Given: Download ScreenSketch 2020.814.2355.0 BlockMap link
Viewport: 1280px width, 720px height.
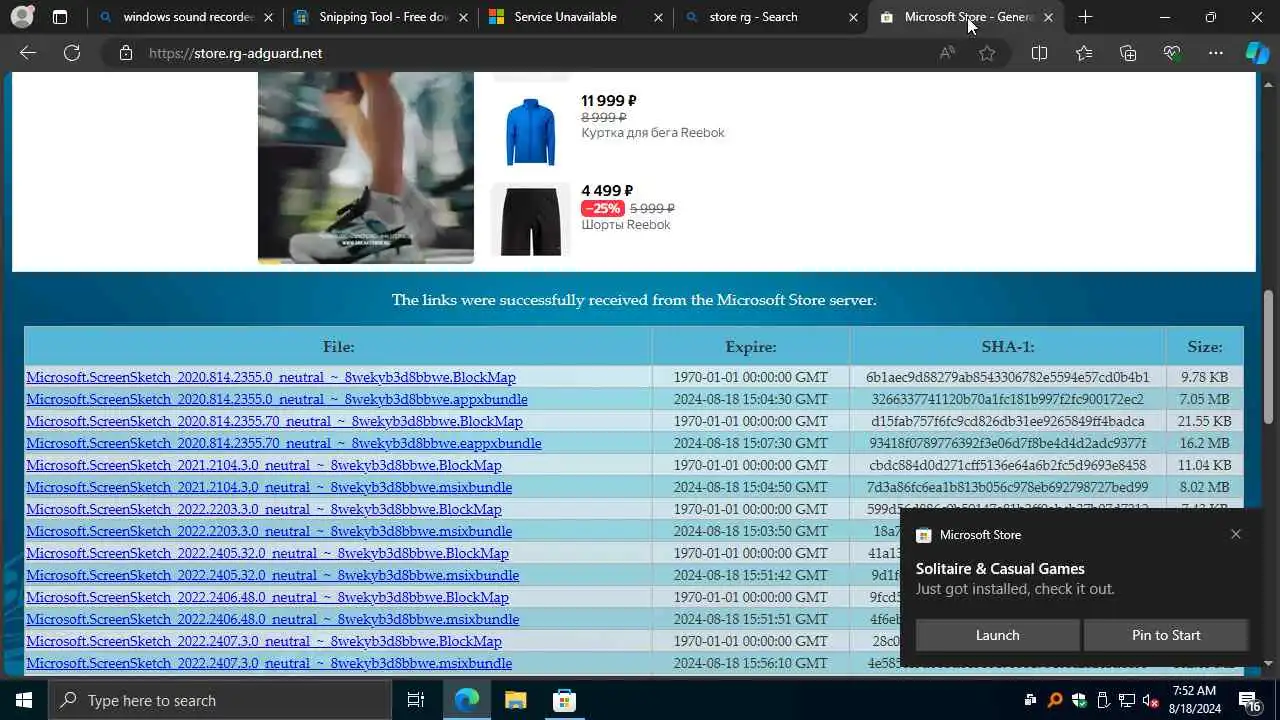Looking at the screenshot, I should pyautogui.click(x=271, y=377).
